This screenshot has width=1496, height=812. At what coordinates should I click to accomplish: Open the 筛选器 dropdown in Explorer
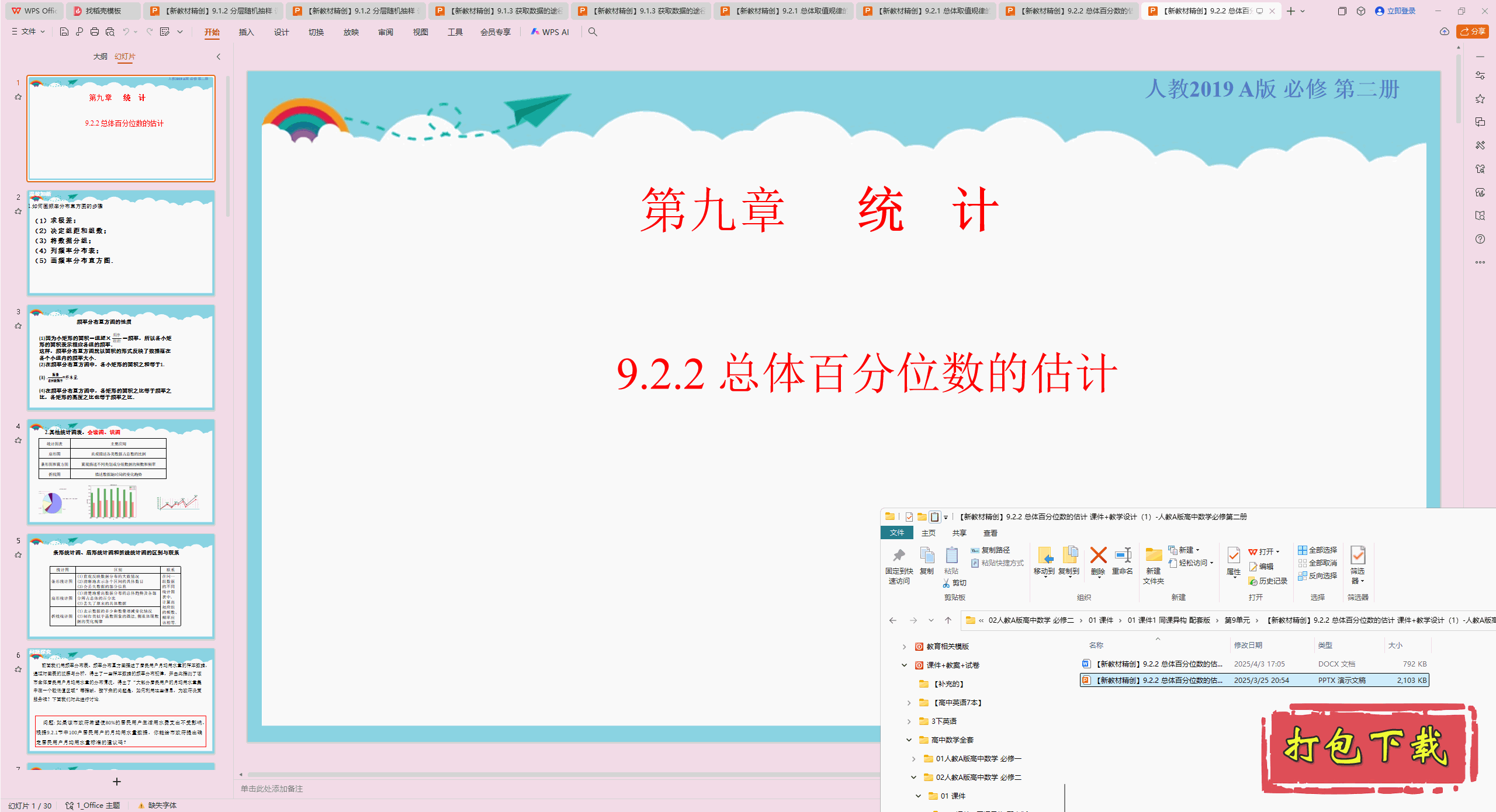pos(1358,565)
